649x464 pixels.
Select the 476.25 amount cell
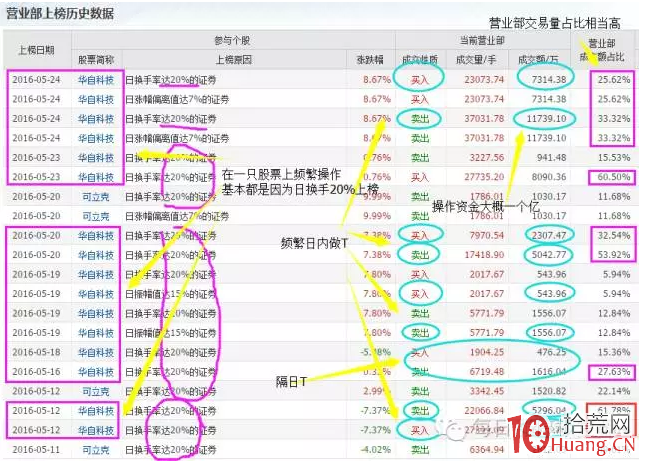[551, 352]
